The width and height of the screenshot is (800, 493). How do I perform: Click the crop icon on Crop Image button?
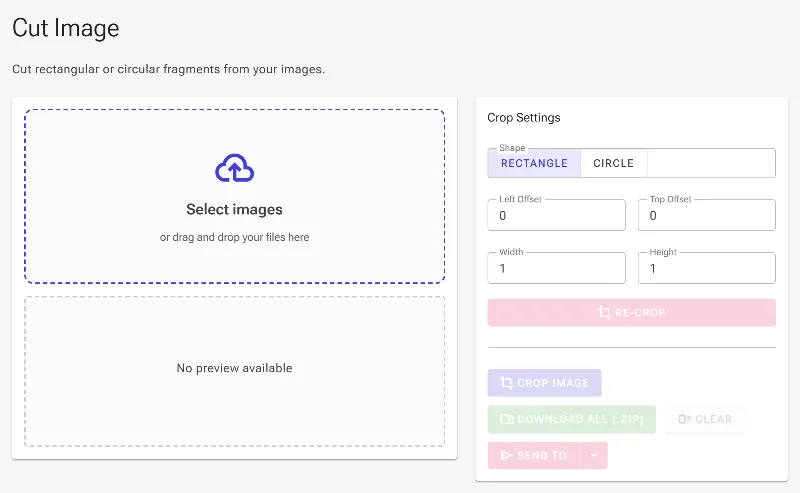(506, 383)
